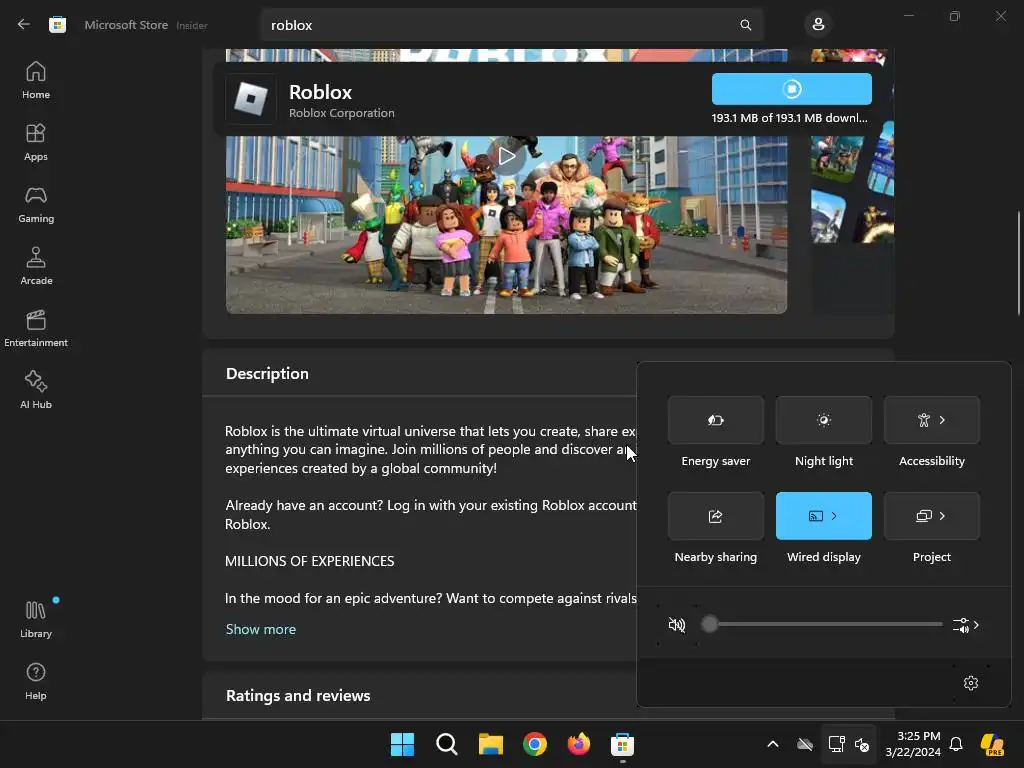Open Windows Start menu
The image size is (1024, 768).
pyautogui.click(x=402, y=744)
